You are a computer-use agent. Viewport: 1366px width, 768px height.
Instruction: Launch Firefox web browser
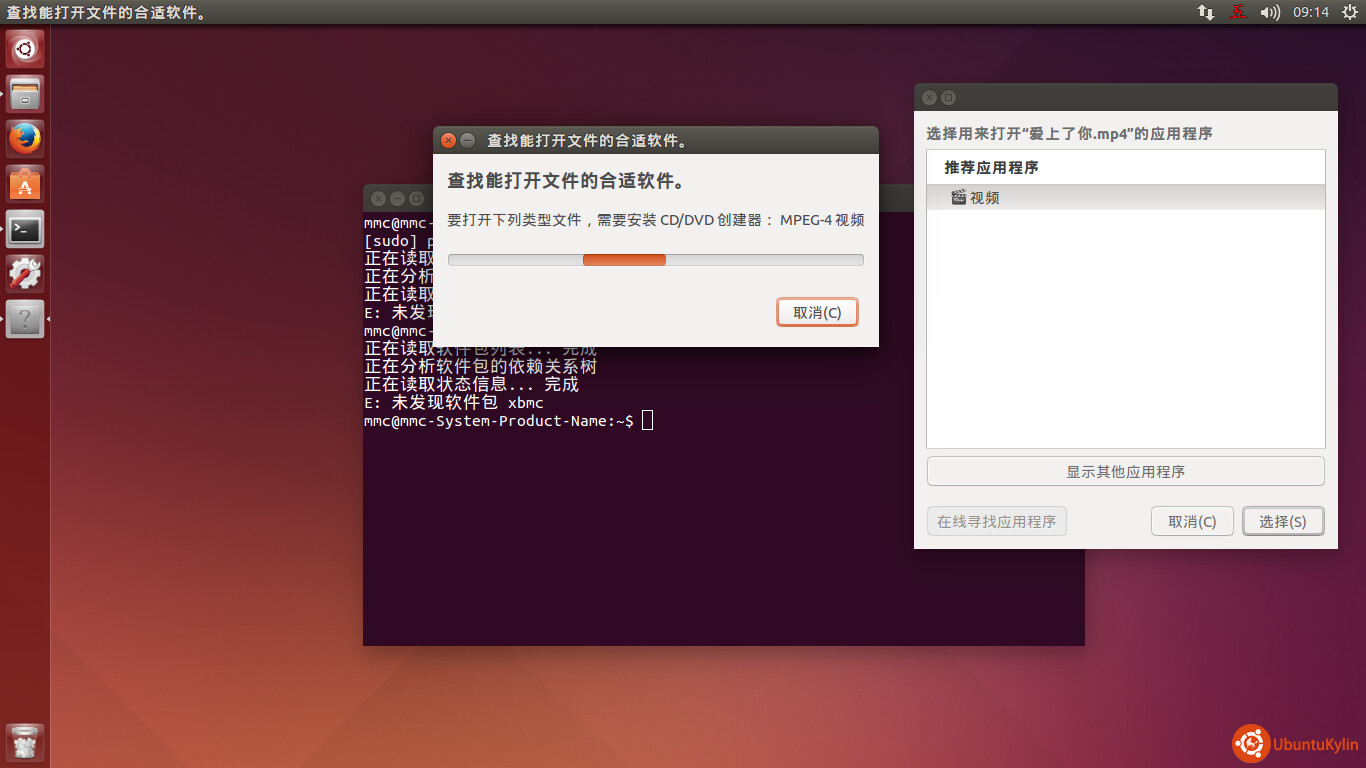[25, 139]
